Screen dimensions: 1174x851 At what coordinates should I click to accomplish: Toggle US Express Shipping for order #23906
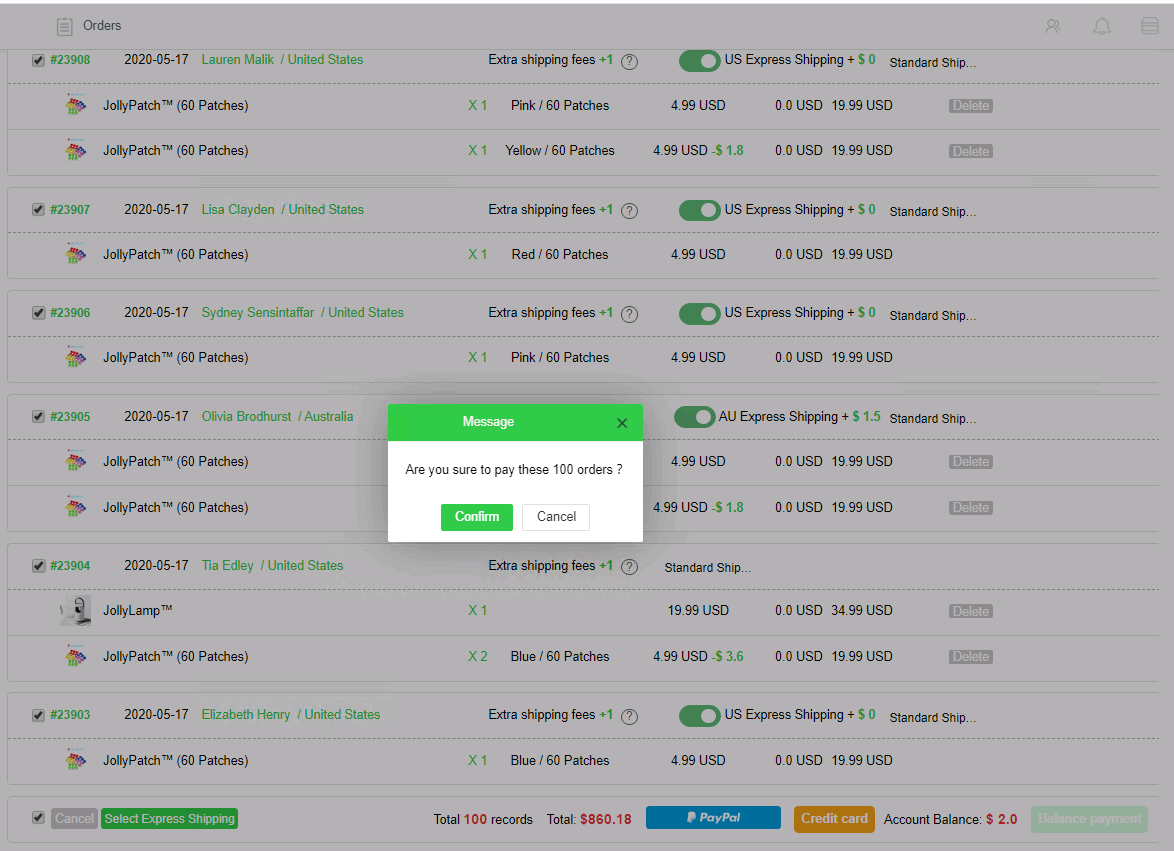tap(699, 314)
